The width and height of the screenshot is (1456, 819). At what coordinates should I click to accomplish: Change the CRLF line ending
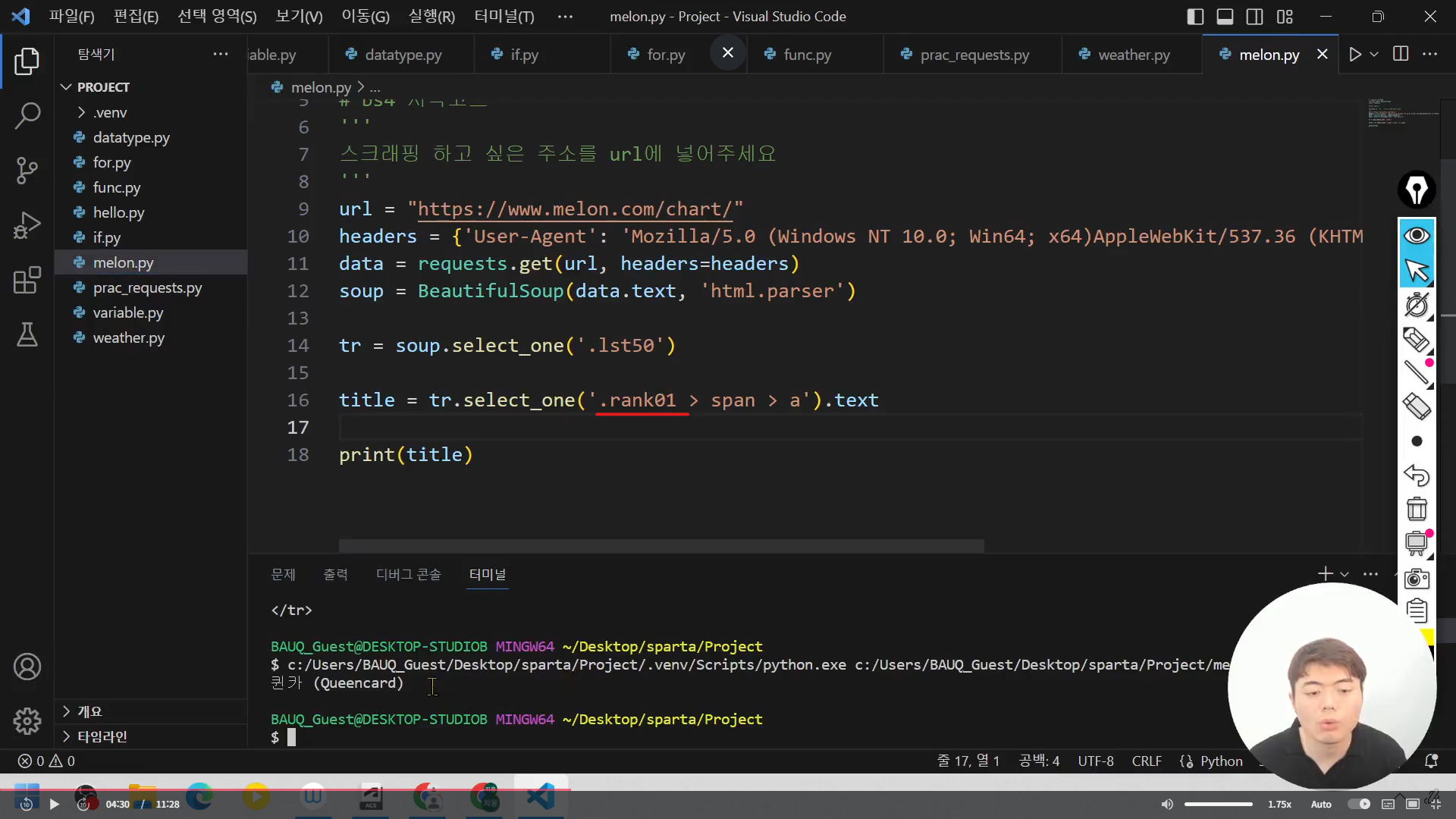(x=1147, y=761)
